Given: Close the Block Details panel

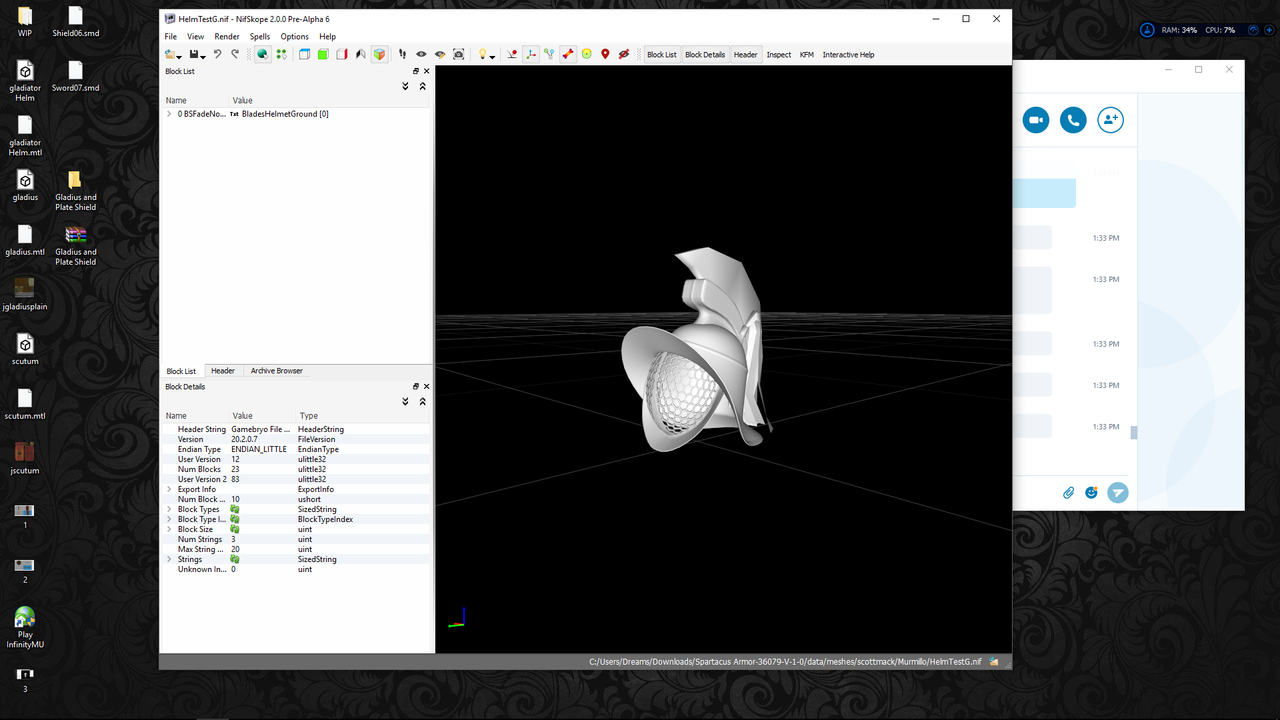Looking at the screenshot, I should tap(427, 386).
